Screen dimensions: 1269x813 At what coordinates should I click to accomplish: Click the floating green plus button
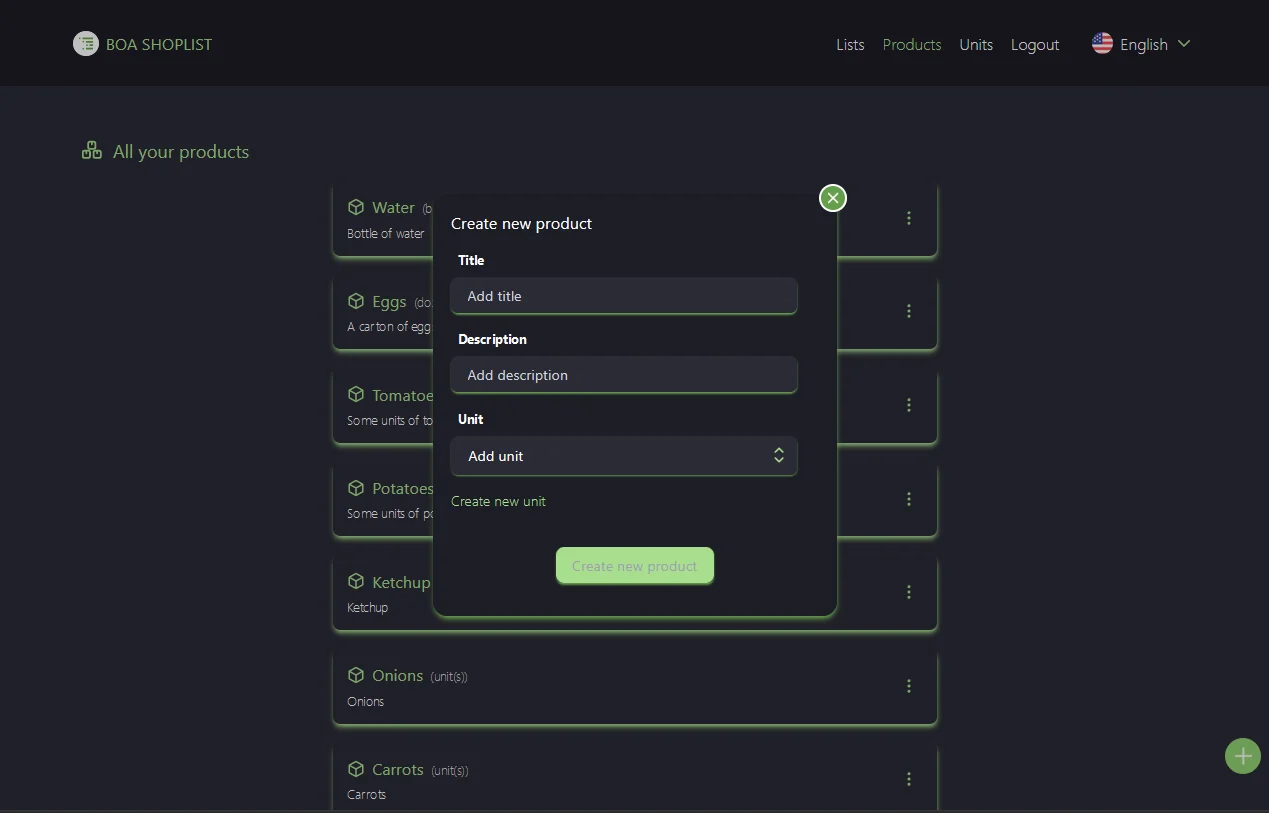[x=1242, y=756]
